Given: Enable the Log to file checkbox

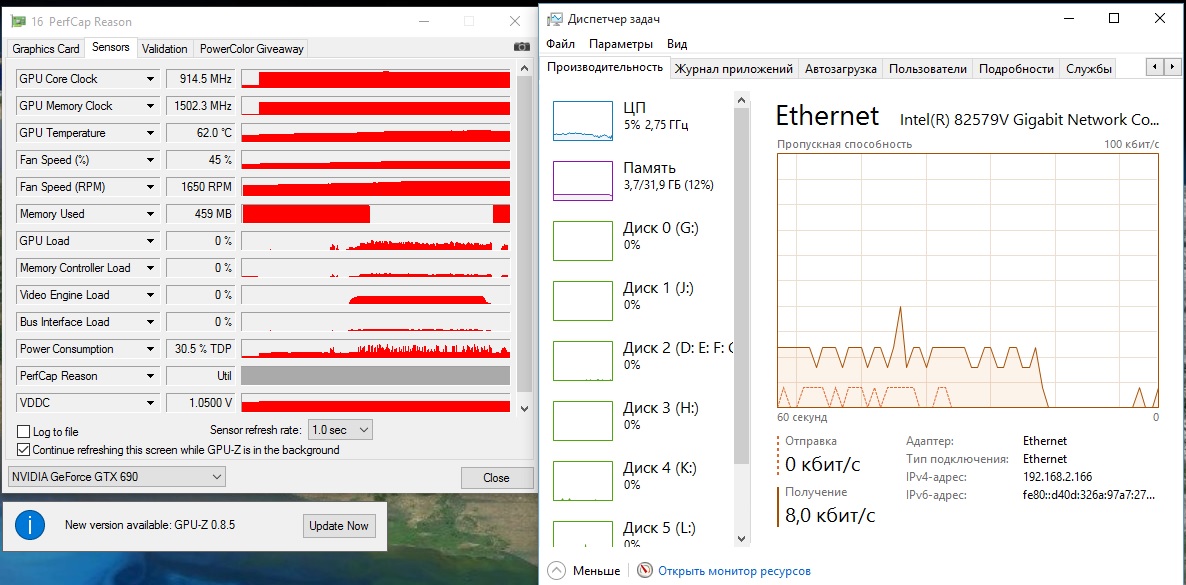Looking at the screenshot, I should pos(24,432).
